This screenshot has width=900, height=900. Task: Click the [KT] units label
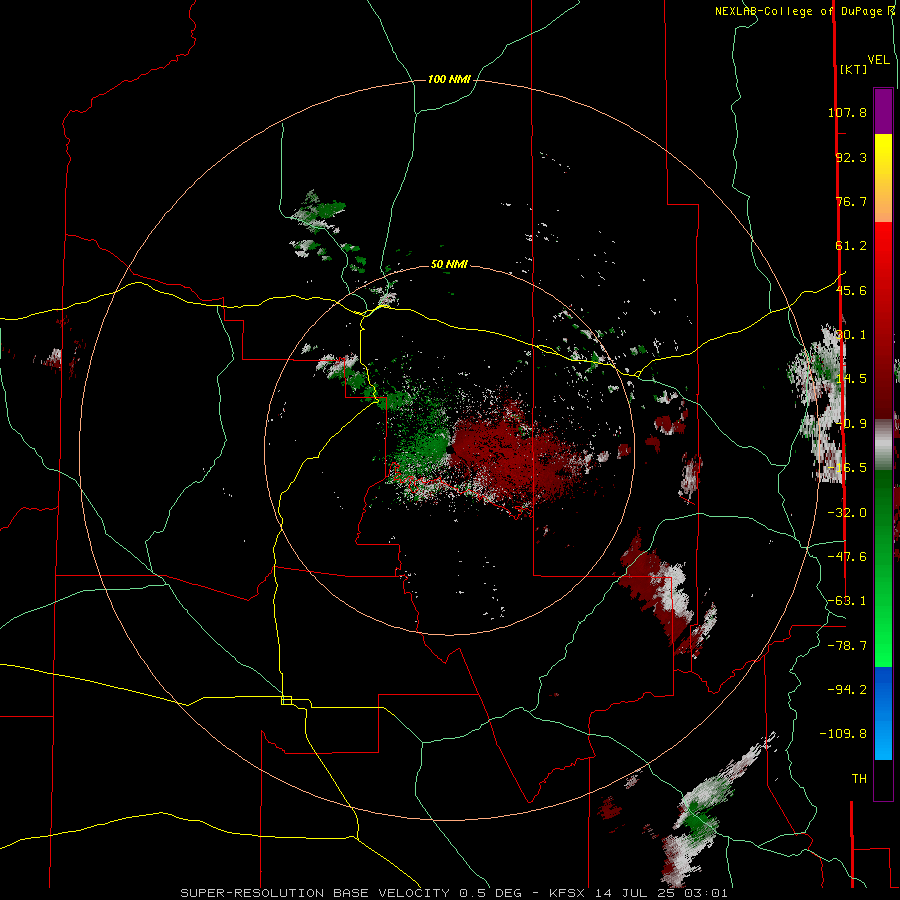click(853, 69)
